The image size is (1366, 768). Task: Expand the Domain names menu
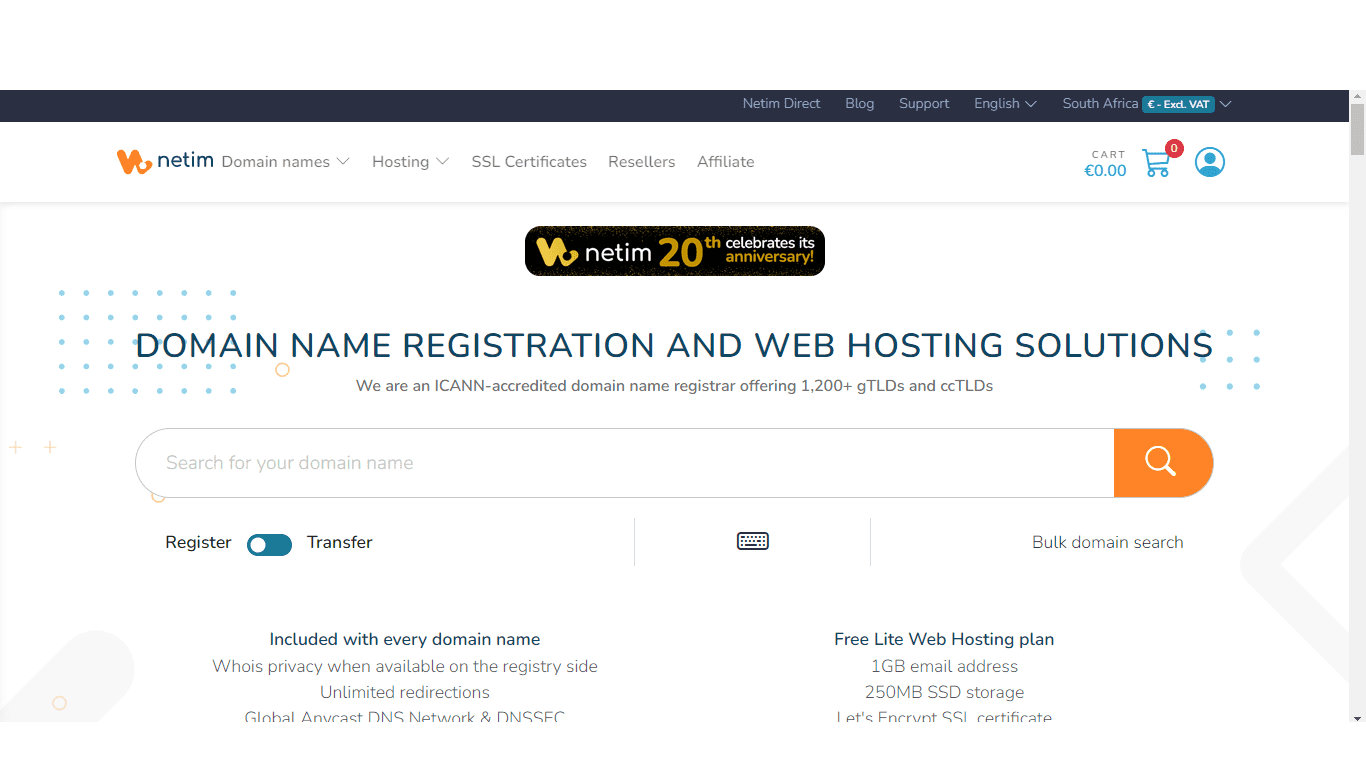(x=286, y=162)
